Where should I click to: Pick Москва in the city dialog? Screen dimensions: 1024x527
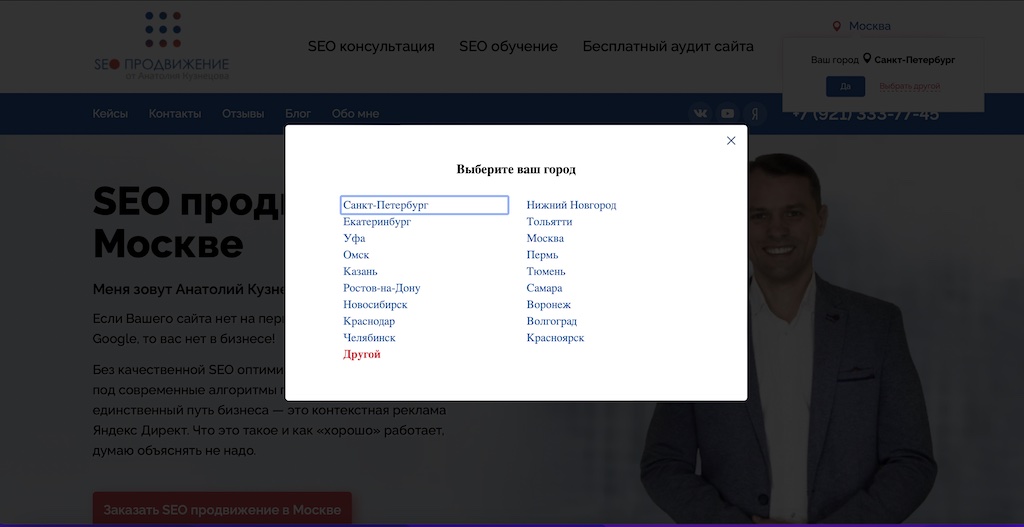(545, 238)
